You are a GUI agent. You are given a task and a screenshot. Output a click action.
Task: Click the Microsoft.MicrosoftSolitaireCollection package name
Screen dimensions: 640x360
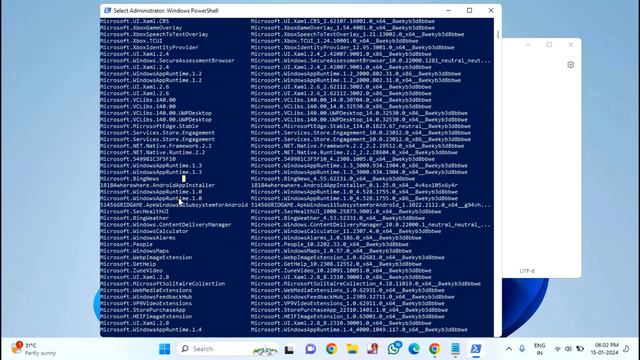[x=162, y=284]
